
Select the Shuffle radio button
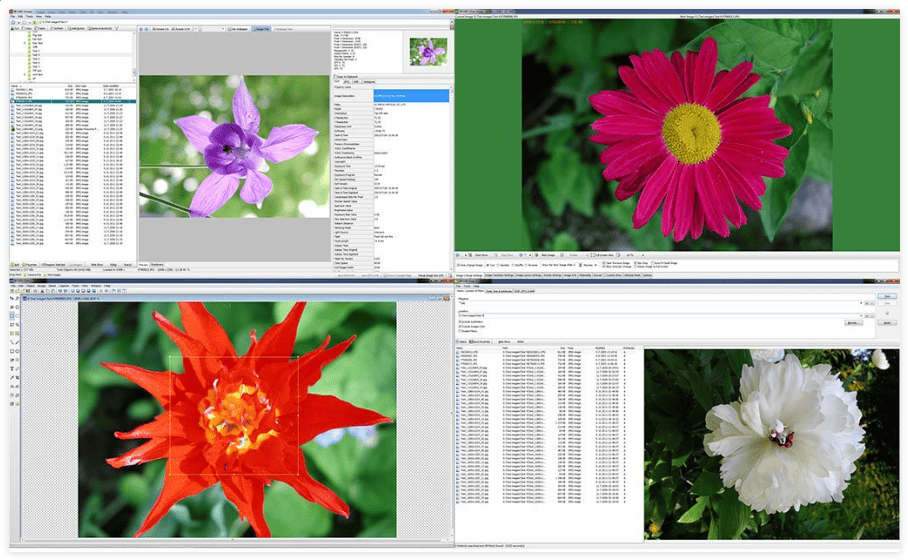click(x=513, y=265)
